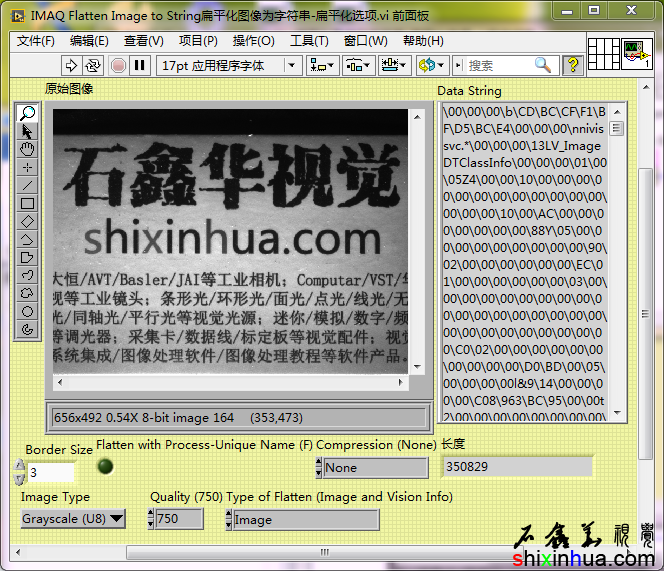Toggle the Flatten with Process-Unique Name LED
The height and width of the screenshot is (571, 664).
105,466
